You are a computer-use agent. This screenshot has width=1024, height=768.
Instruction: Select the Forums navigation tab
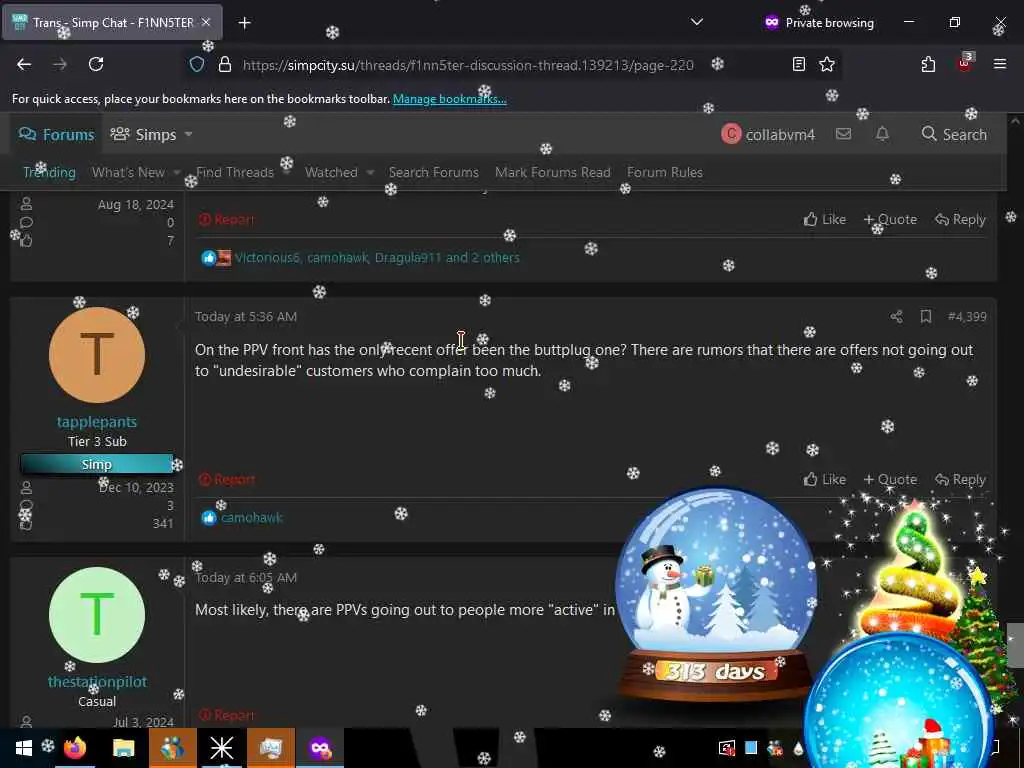56,135
